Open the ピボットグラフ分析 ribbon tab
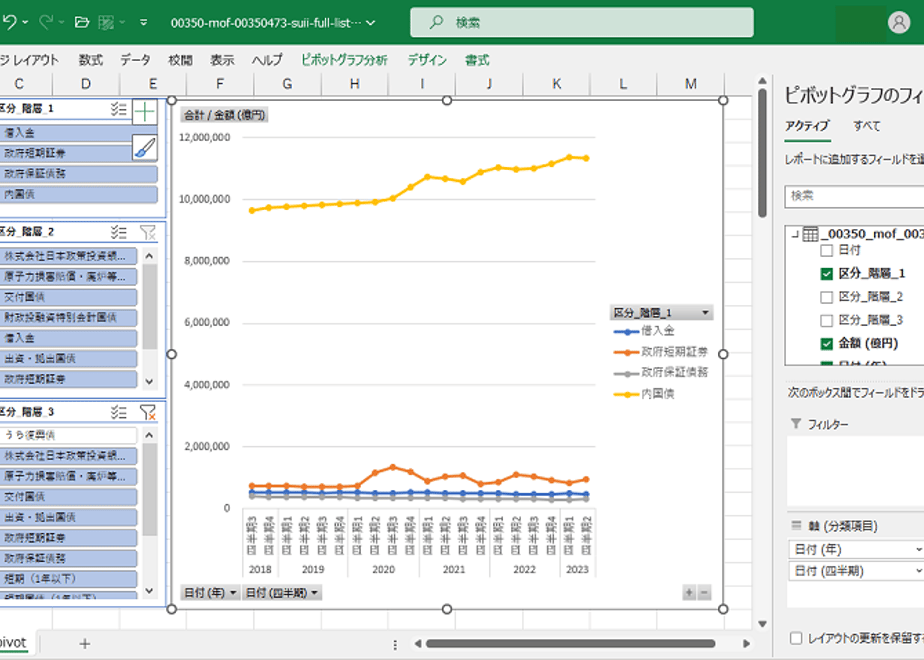 [345, 60]
